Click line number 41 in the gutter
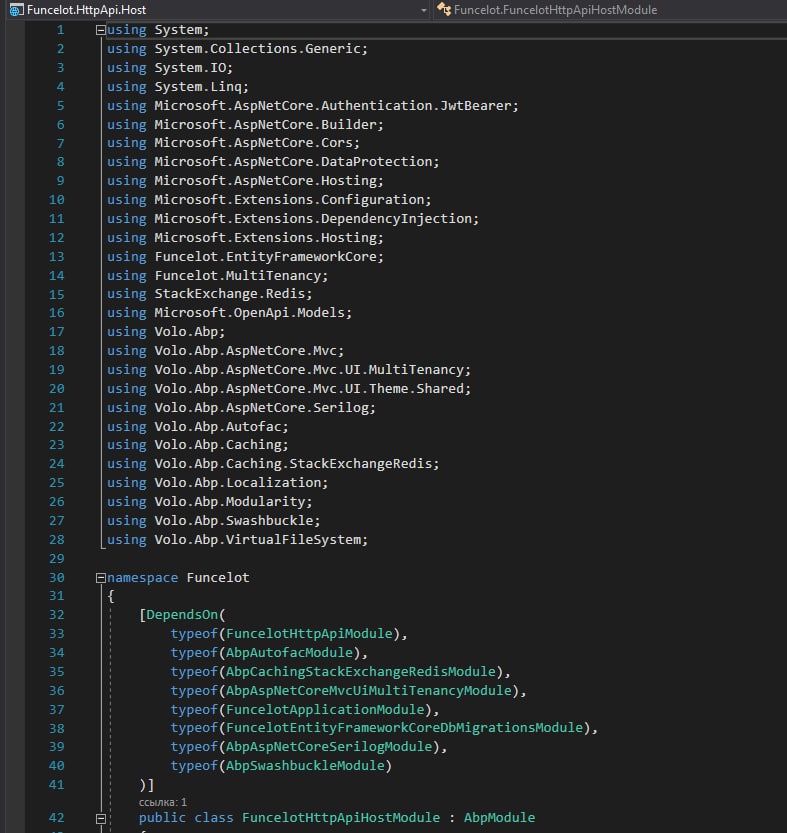Viewport: 787px width, 833px height. [56, 785]
